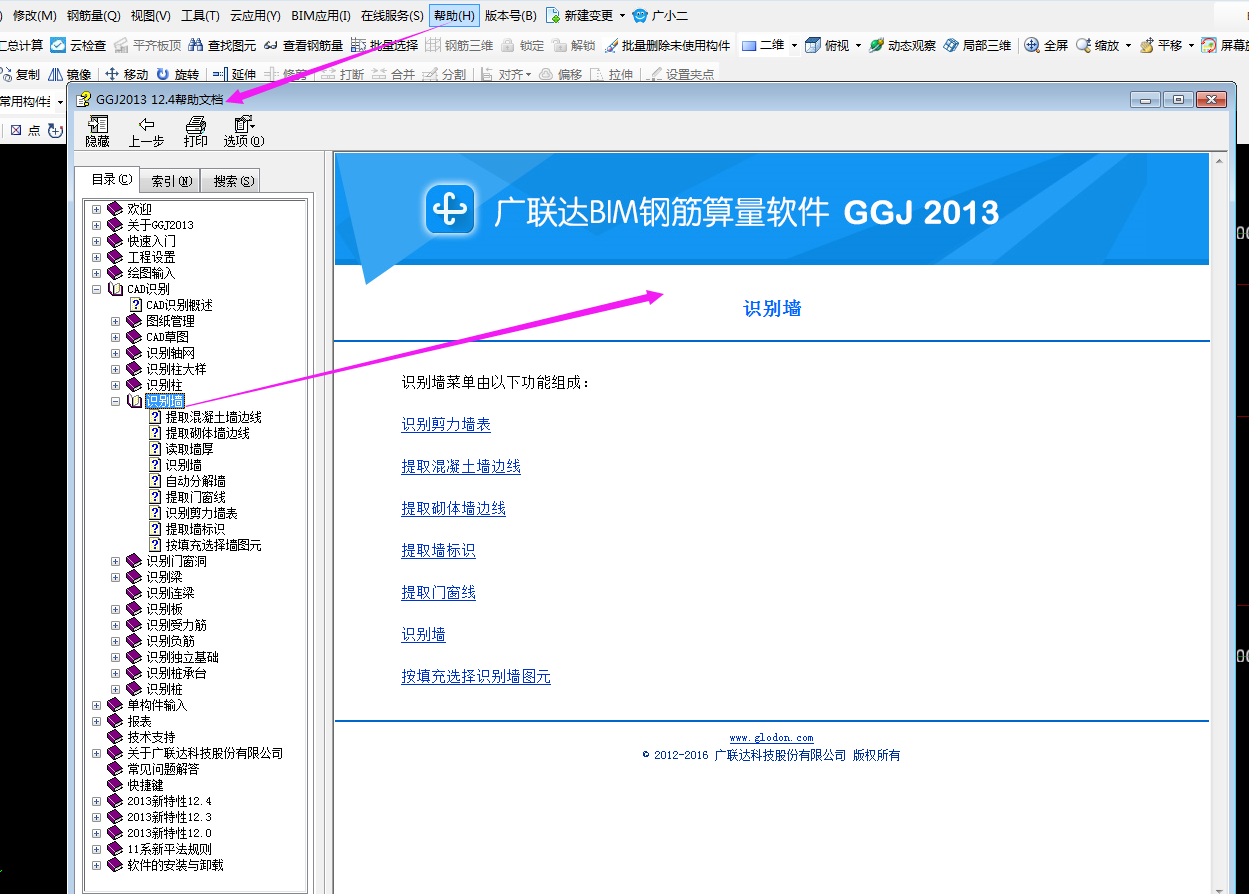Collapse the CAD识别 tree node

click(x=96, y=289)
